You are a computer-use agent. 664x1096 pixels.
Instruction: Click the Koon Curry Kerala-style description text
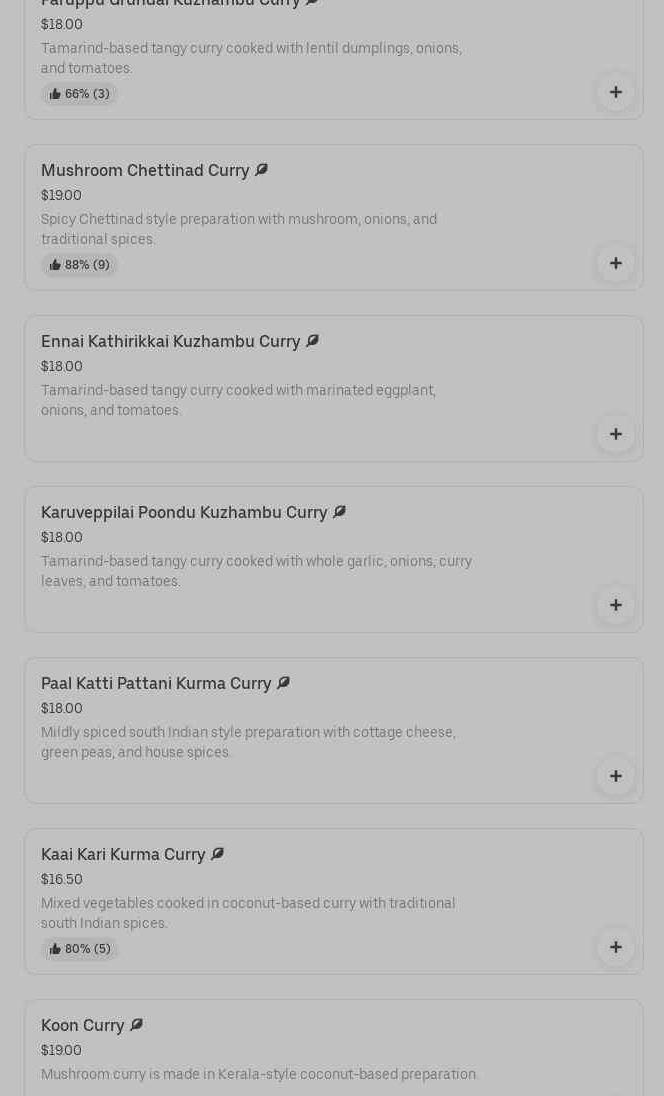[259, 1074]
